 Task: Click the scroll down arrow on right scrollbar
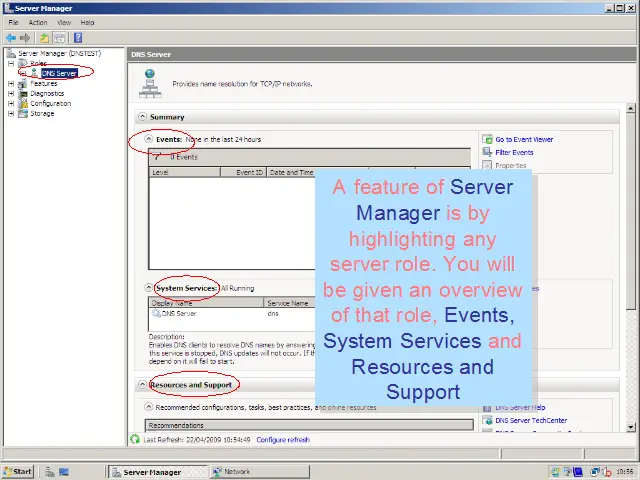[630, 427]
